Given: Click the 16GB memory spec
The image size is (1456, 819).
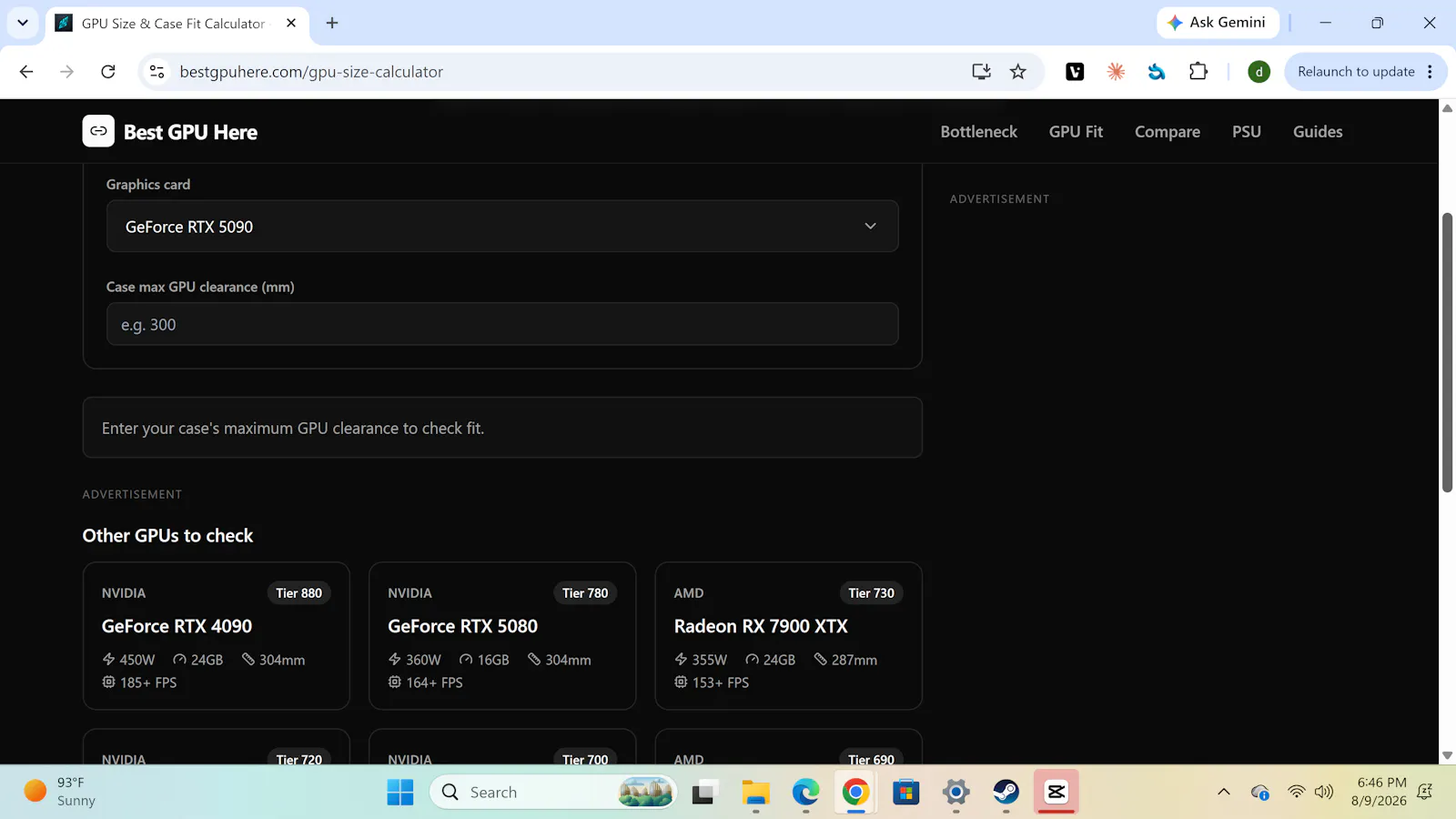Looking at the screenshot, I should click(484, 660).
